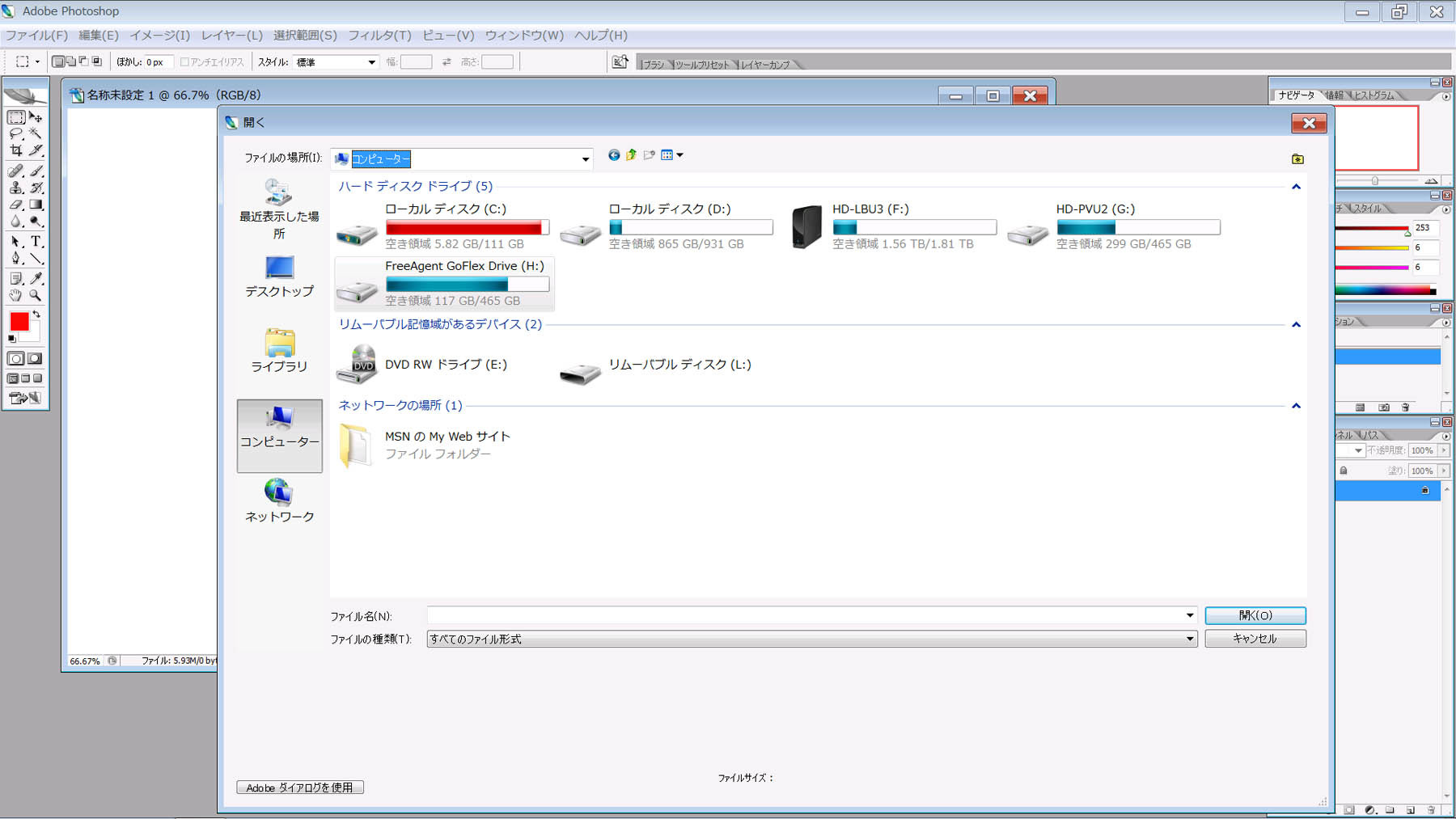Viewport: 1456px width, 819px height.
Task: Click the trash icon in History panel
Action: (x=1406, y=407)
